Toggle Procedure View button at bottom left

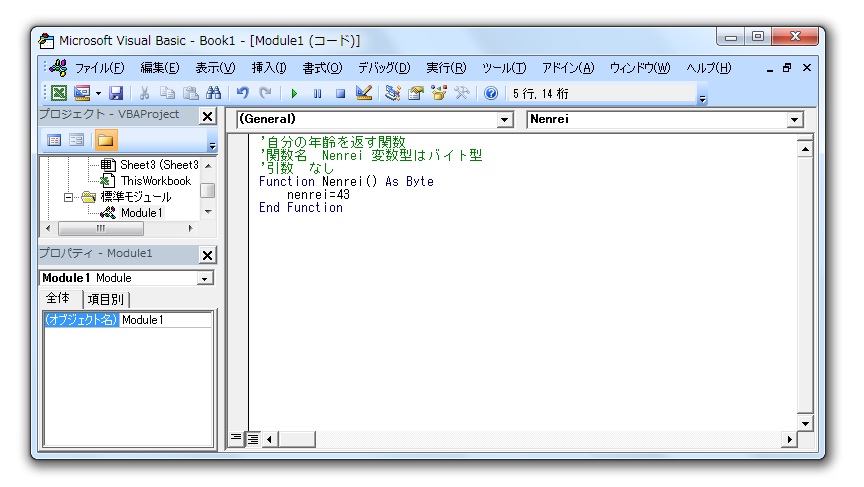(236, 439)
